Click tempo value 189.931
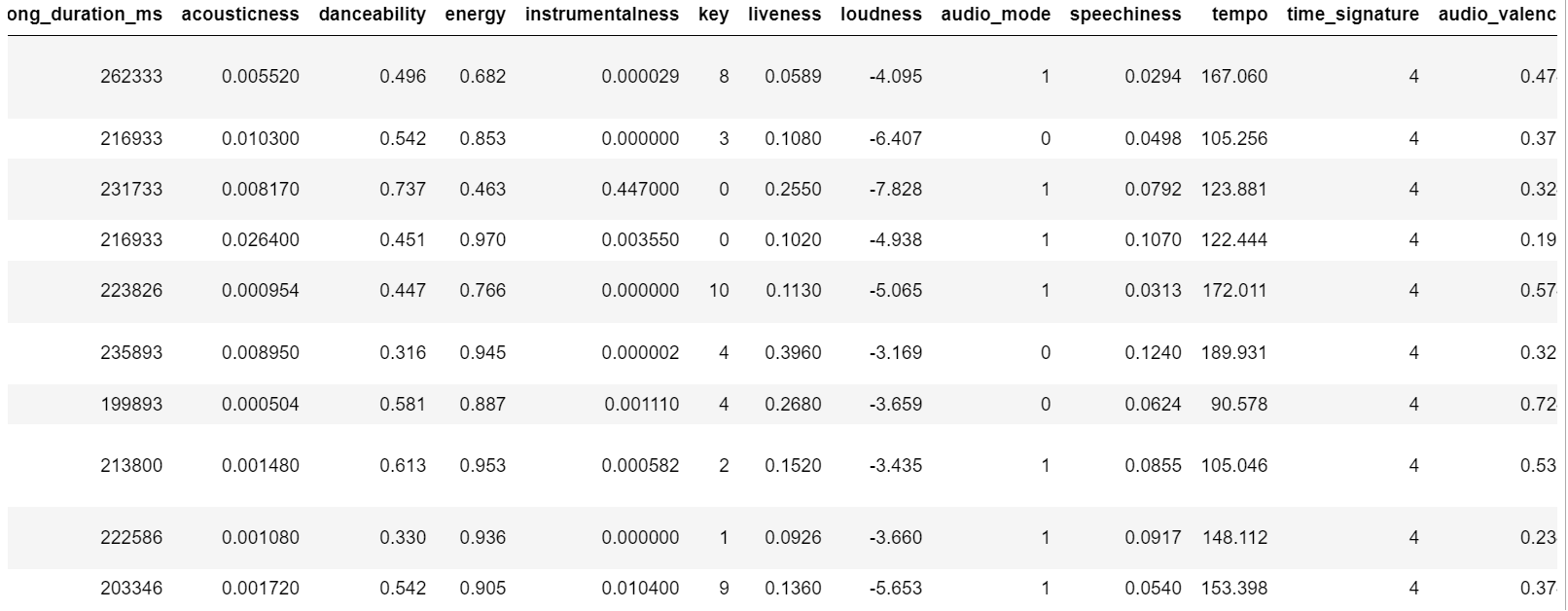The image size is (1568, 611). tap(1234, 353)
